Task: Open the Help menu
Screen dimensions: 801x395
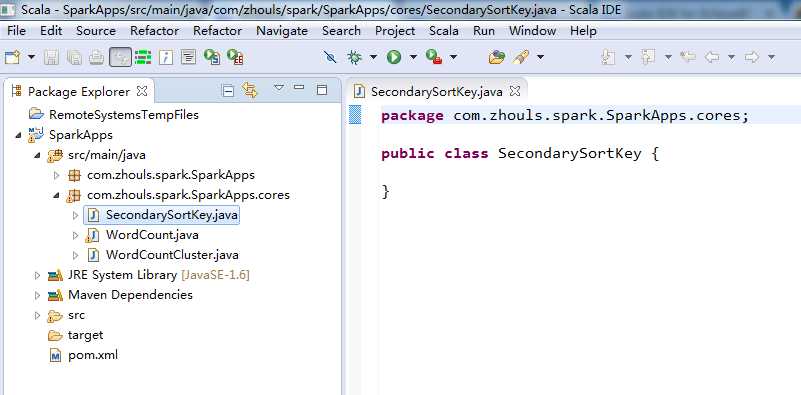Action: point(583,31)
